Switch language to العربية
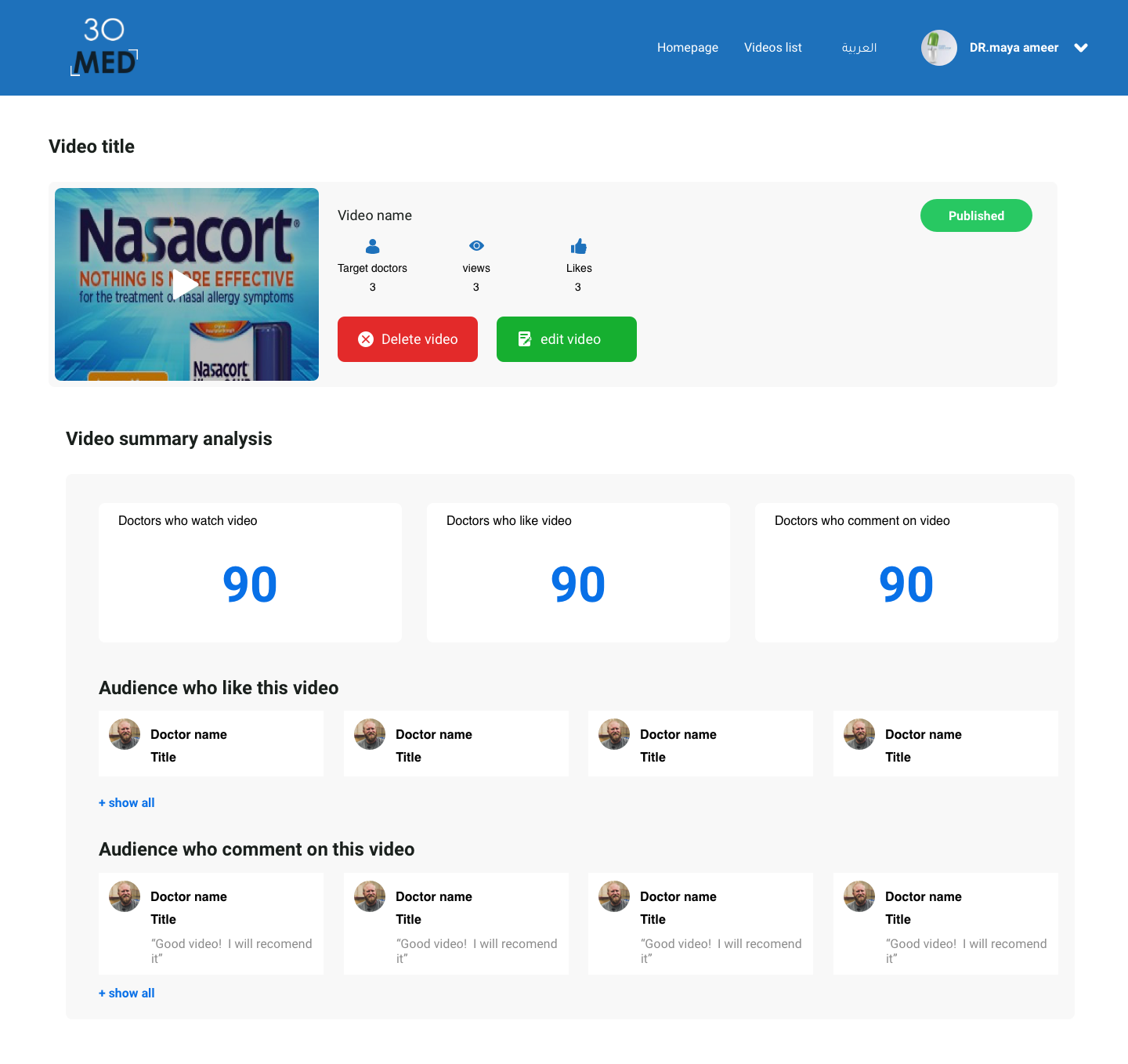This screenshot has width=1128, height=1064. [859, 48]
